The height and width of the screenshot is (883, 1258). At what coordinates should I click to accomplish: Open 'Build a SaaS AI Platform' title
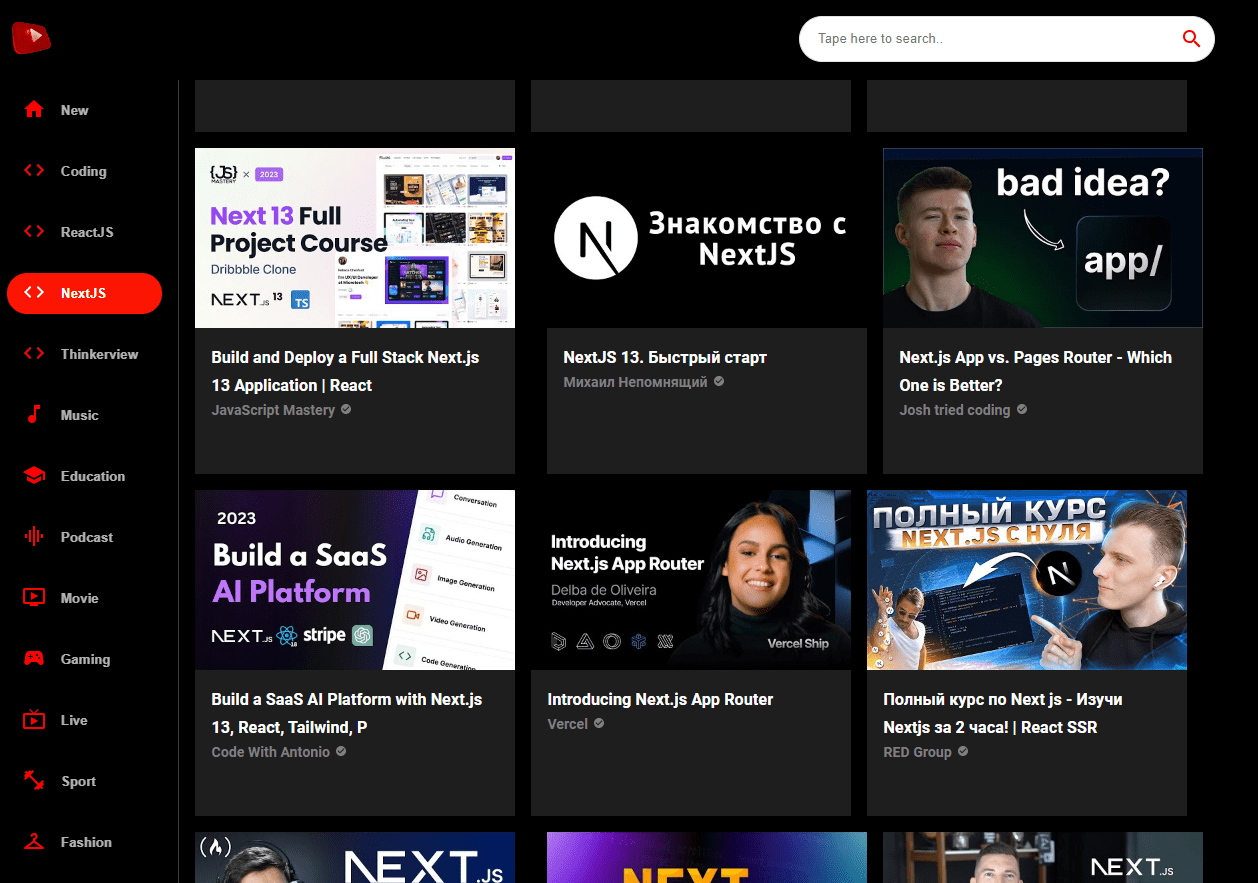coord(347,713)
